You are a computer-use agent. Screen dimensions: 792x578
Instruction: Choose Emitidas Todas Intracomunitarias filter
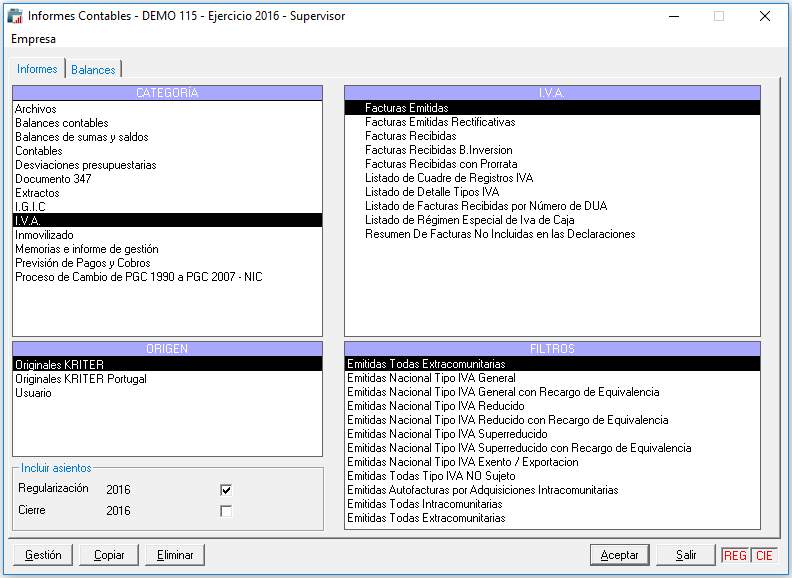553,504
